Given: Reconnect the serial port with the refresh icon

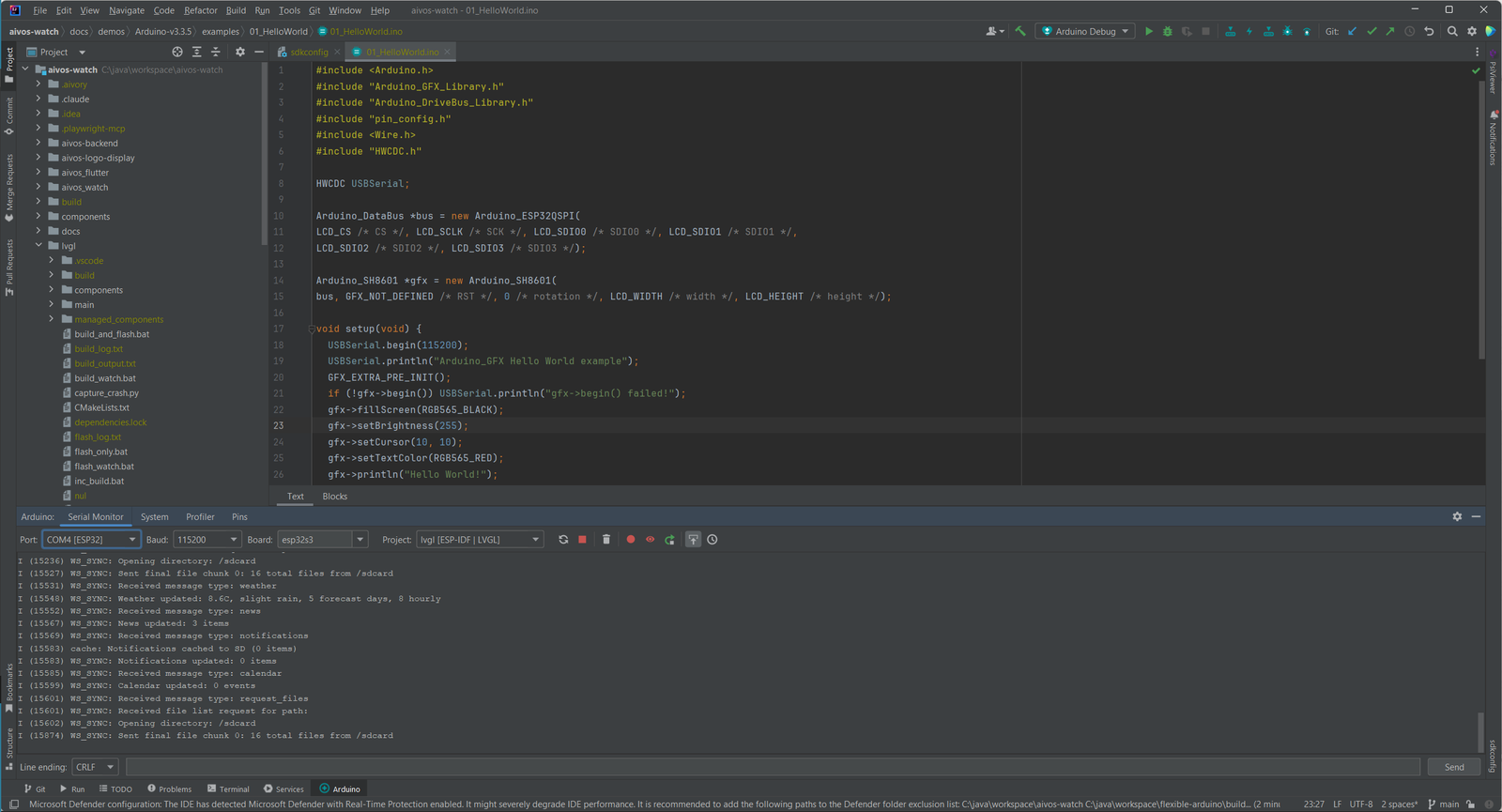Looking at the screenshot, I should (563, 540).
